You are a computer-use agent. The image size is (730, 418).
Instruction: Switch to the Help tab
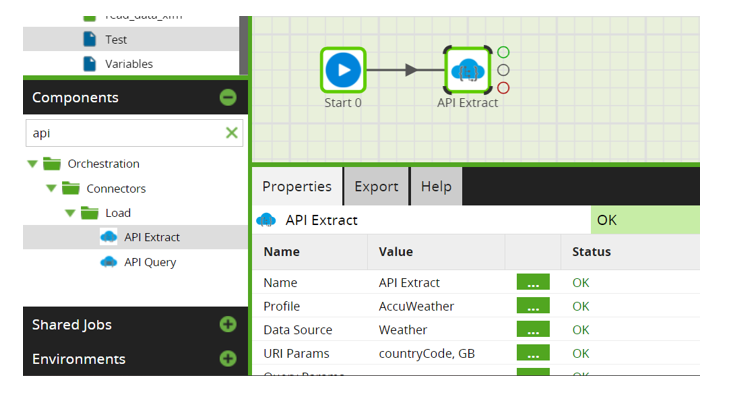[x=436, y=186]
